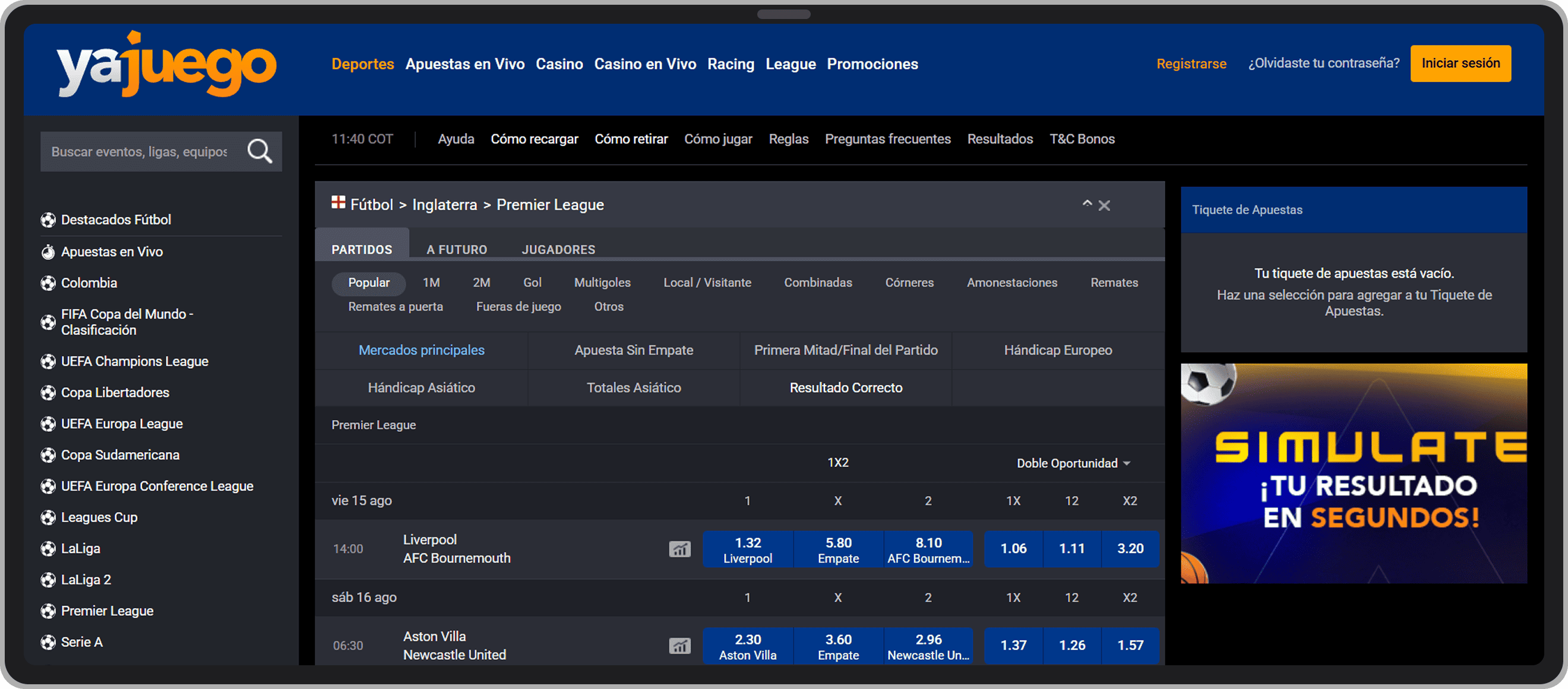The height and width of the screenshot is (689, 1568).
Task: Open Premier League in the sidebar
Action: (x=107, y=611)
